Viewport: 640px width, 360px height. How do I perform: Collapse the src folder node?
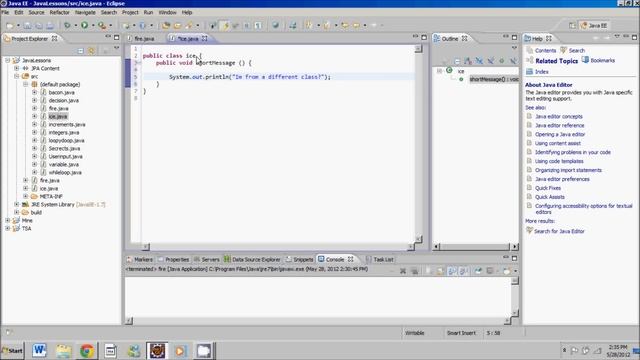coord(17,76)
